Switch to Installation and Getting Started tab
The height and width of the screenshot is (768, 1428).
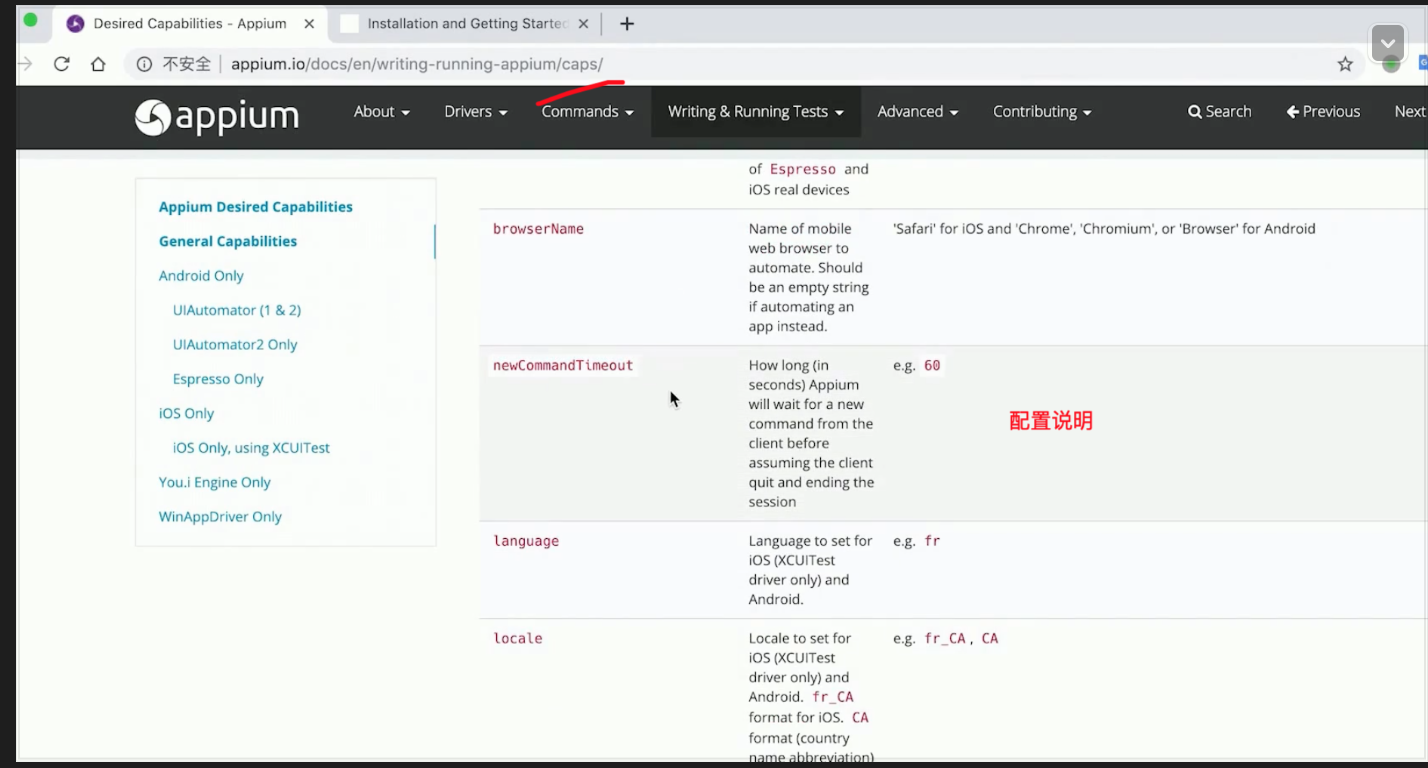tap(468, 24)
